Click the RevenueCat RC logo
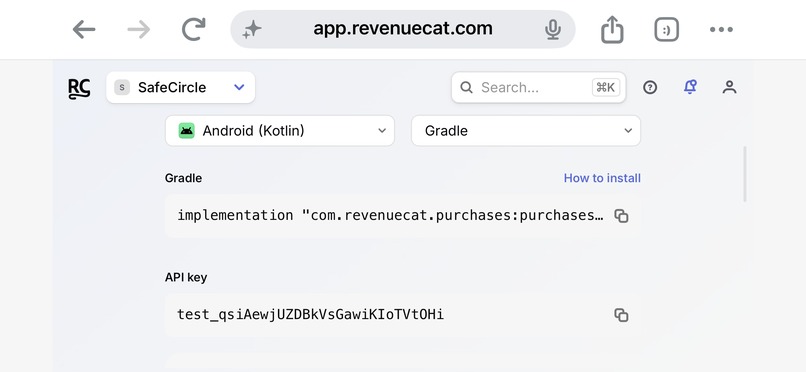This screenshot has height=372, width=806. 79,88
